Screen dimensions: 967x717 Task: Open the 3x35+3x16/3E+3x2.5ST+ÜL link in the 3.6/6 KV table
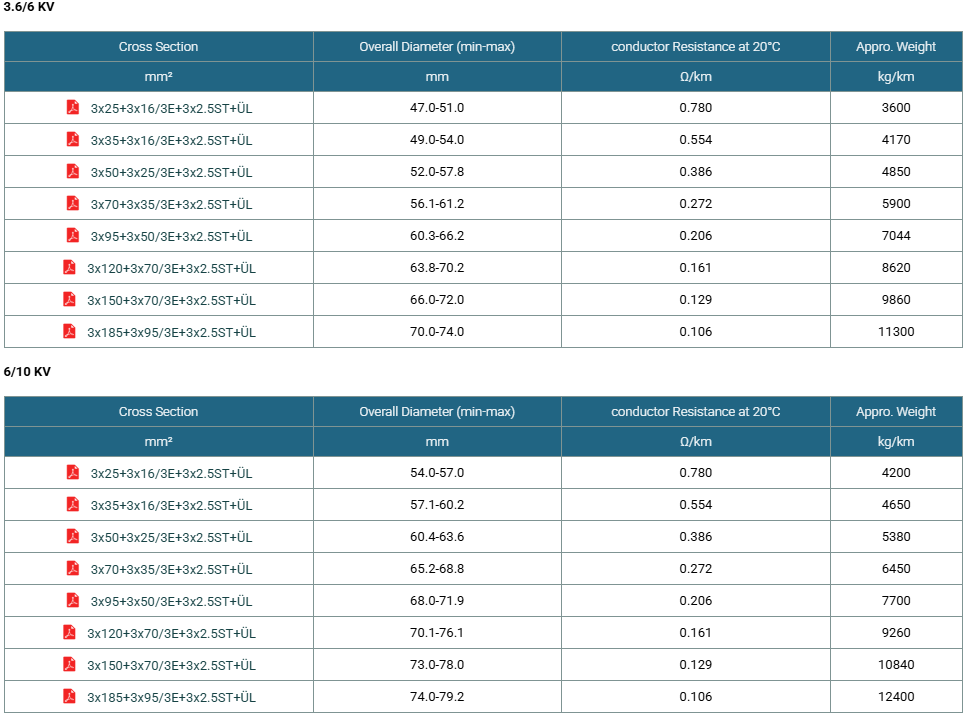(x=171, y=141)
